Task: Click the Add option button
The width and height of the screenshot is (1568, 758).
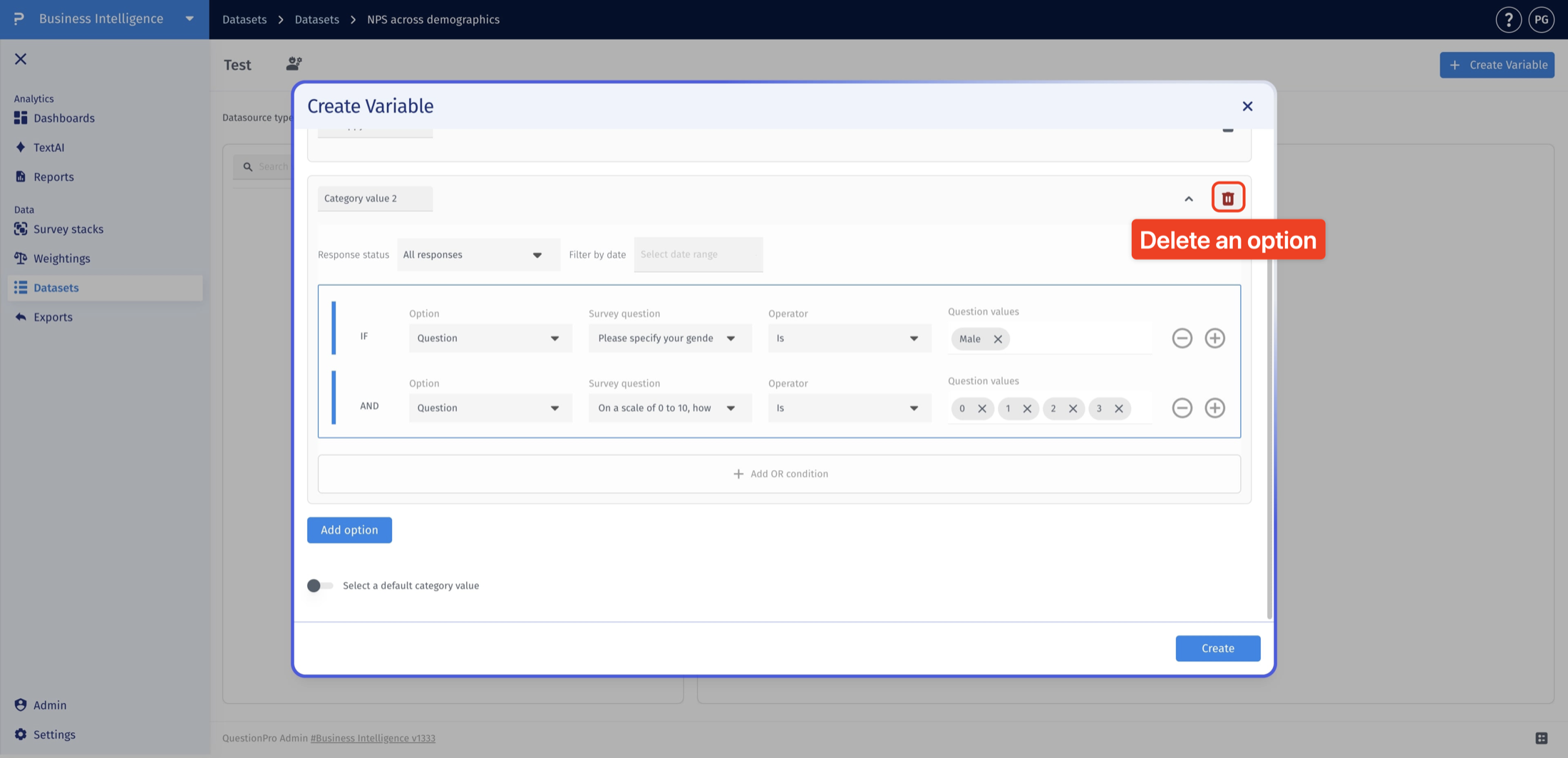Action: (x=349, y=530)
